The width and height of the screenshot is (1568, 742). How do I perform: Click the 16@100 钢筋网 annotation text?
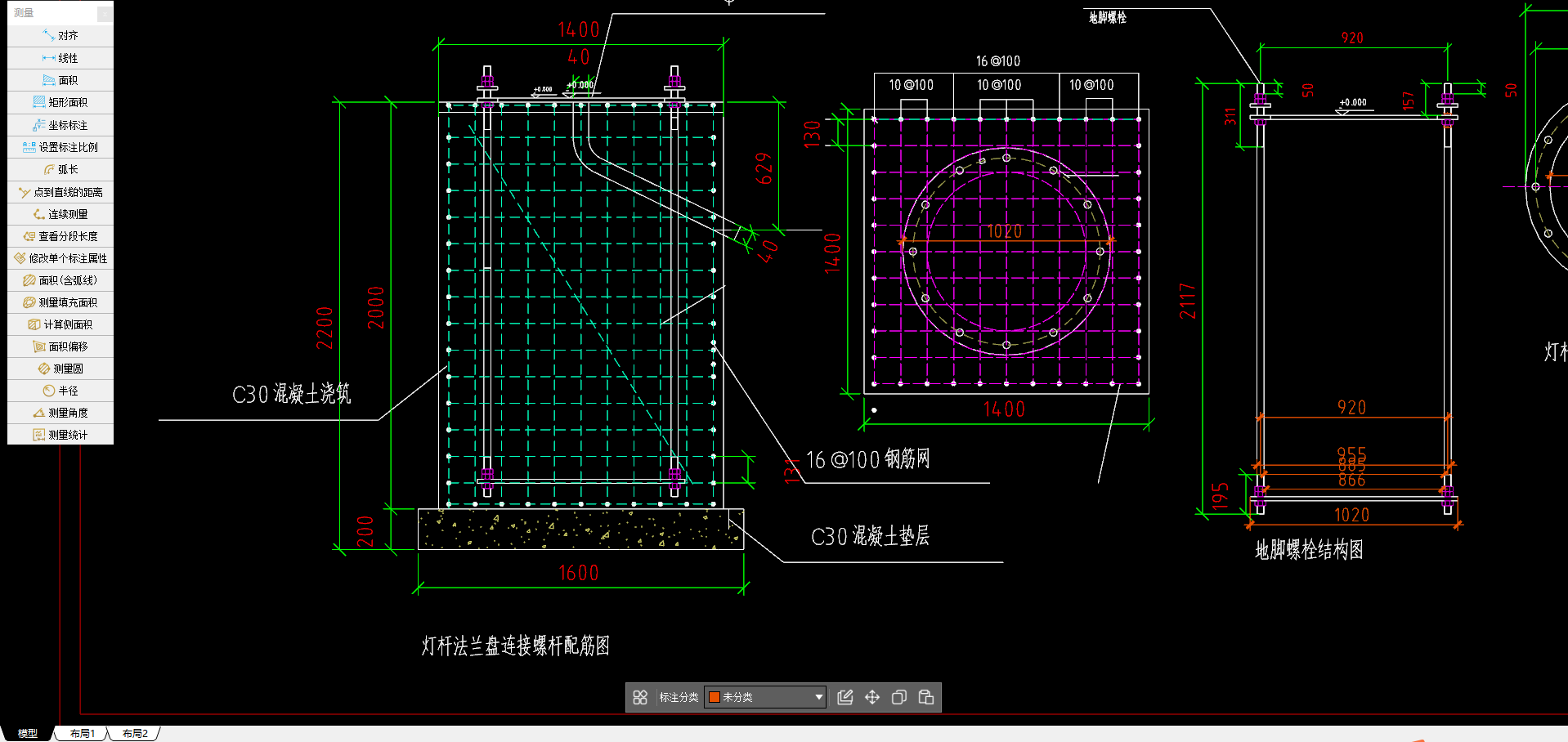[868, 459]
